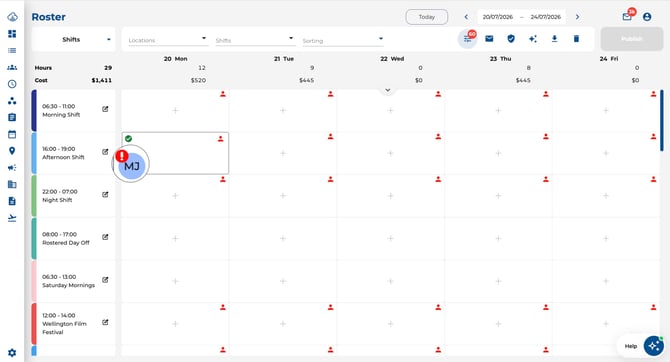Edit the Saturday Mornings row icon
The height and width of the screenshot is (362, 670).
coord(105,280)
